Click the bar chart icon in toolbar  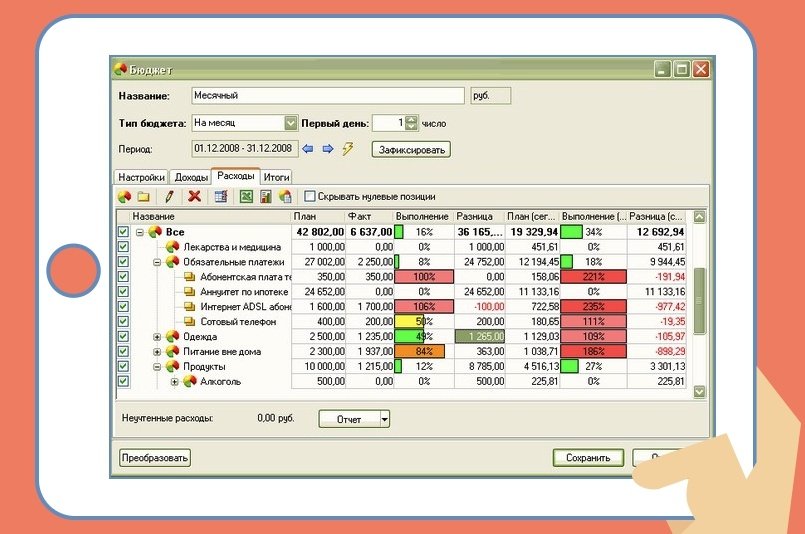(266, 197)
